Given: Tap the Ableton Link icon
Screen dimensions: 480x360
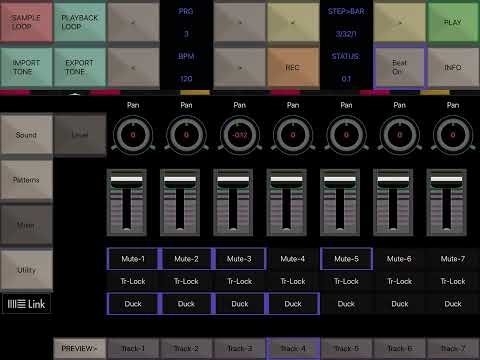Looking at the screenshot, I should (x=26, y=304).
